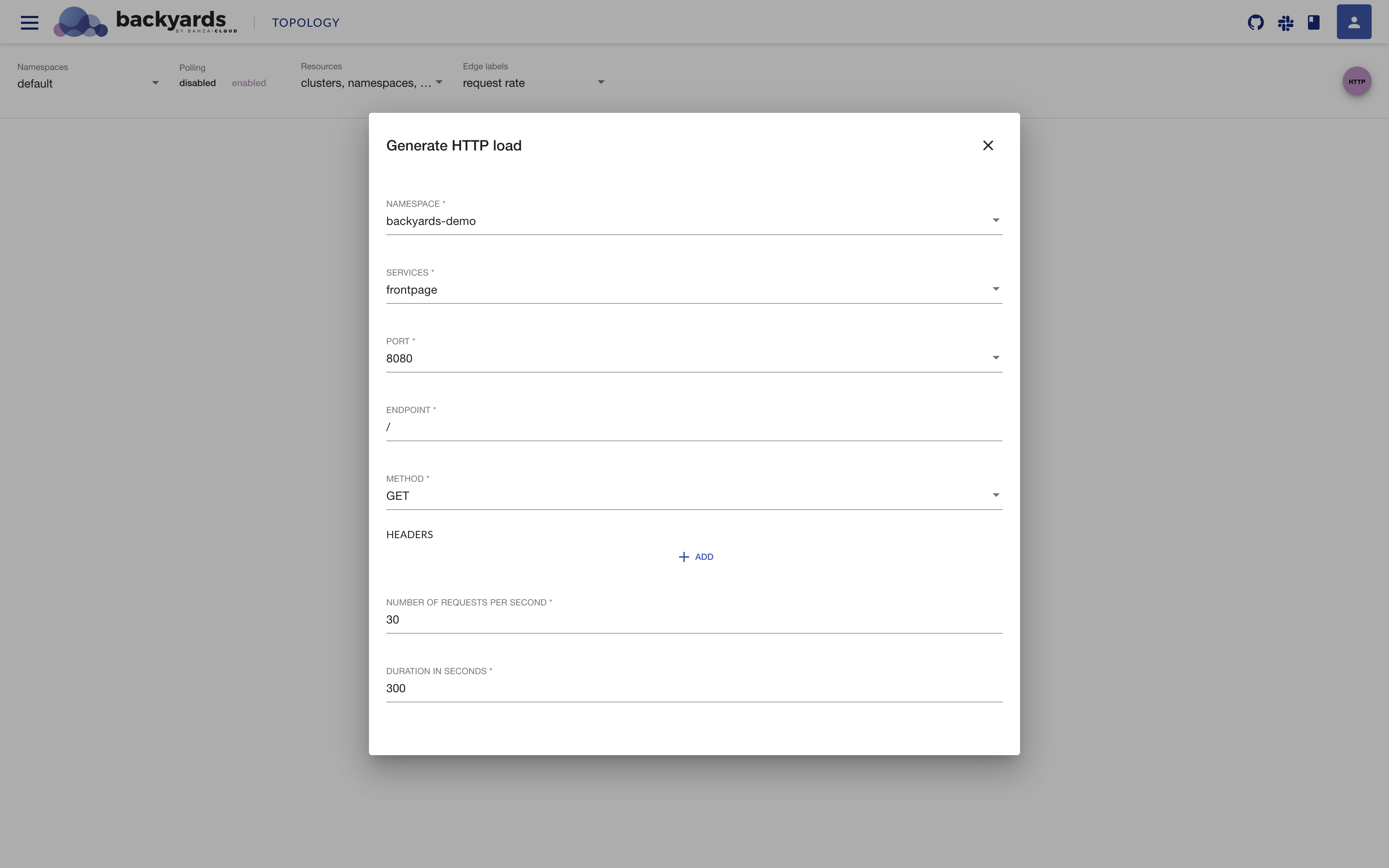Viewport: 1389px width, 868px height.
Task: Click the round HTTP load button
Action: click(1356, 81)
